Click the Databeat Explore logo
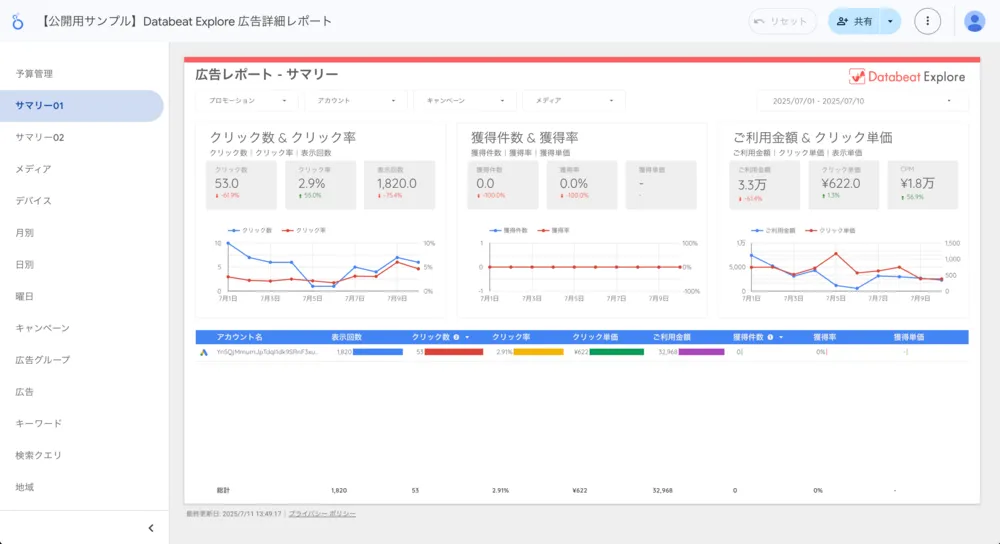1000x544 pixels. tap(907, 76)
